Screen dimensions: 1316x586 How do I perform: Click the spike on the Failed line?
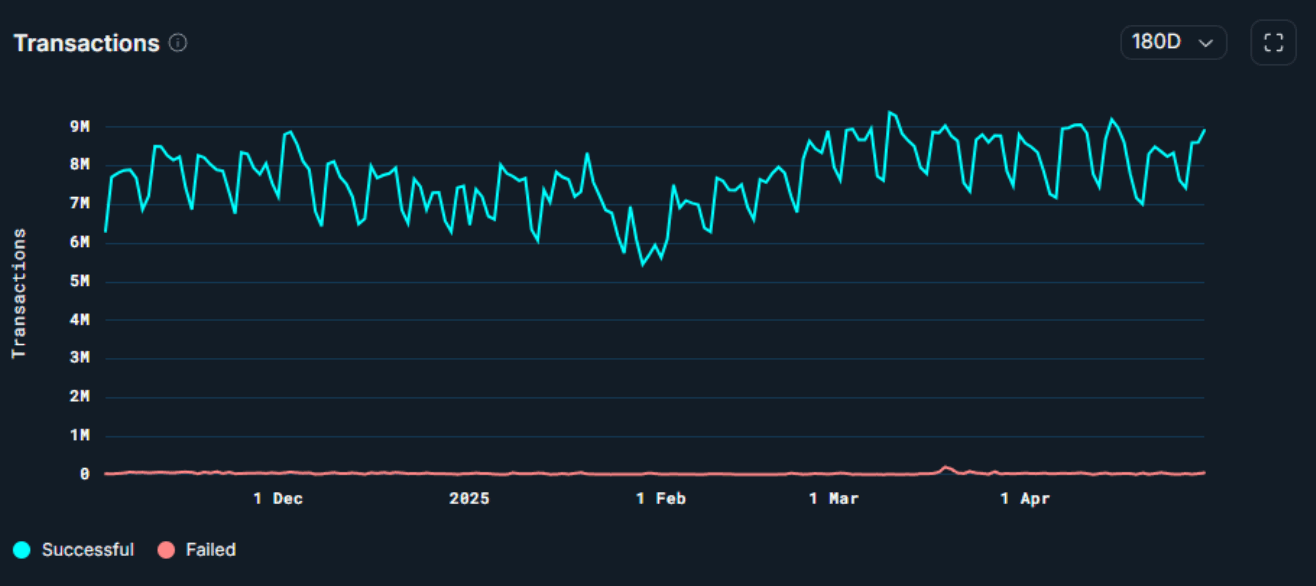tap(945, 467)
